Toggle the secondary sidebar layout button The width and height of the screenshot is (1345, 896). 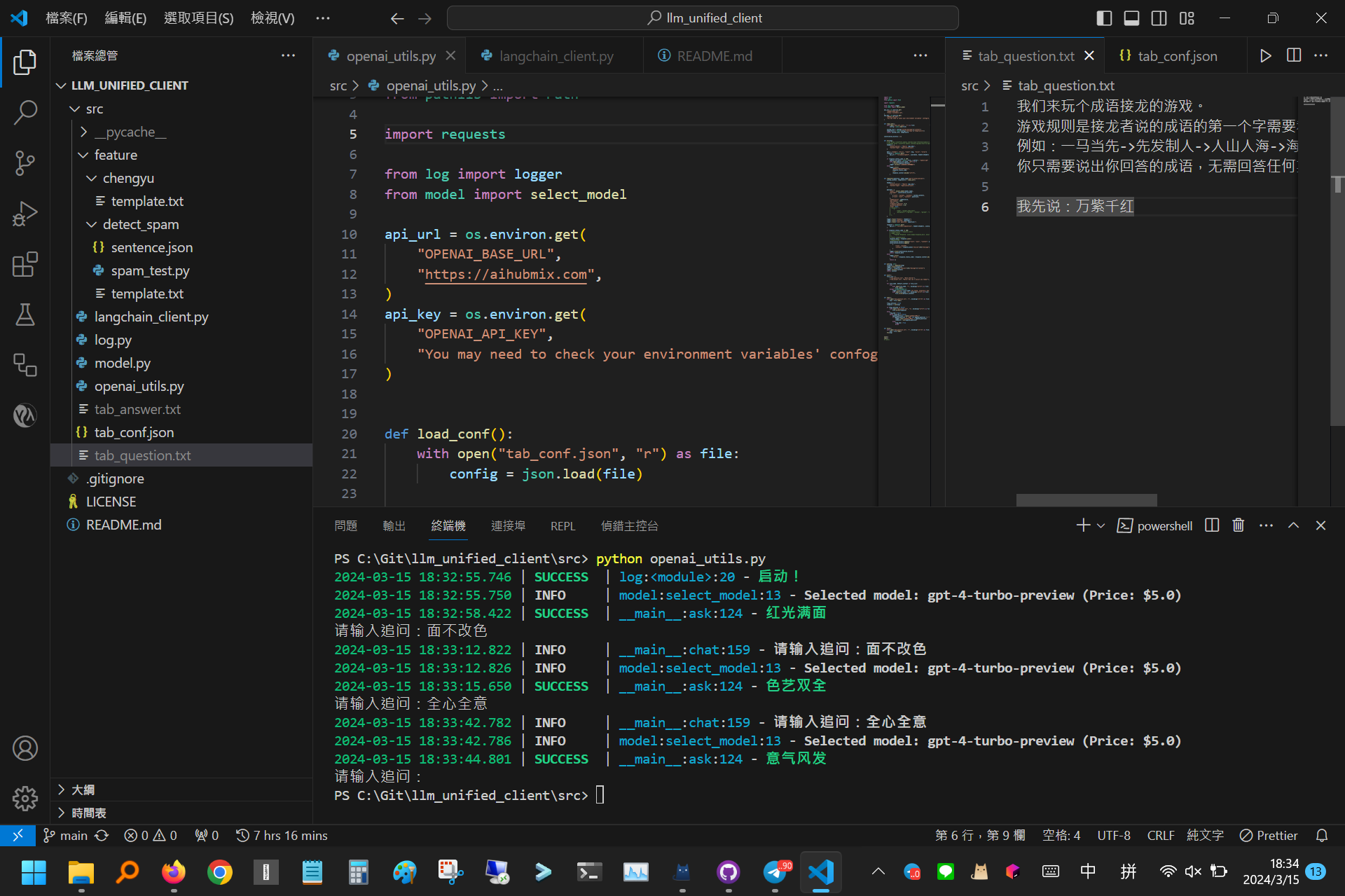click(x=1159, y=18)
